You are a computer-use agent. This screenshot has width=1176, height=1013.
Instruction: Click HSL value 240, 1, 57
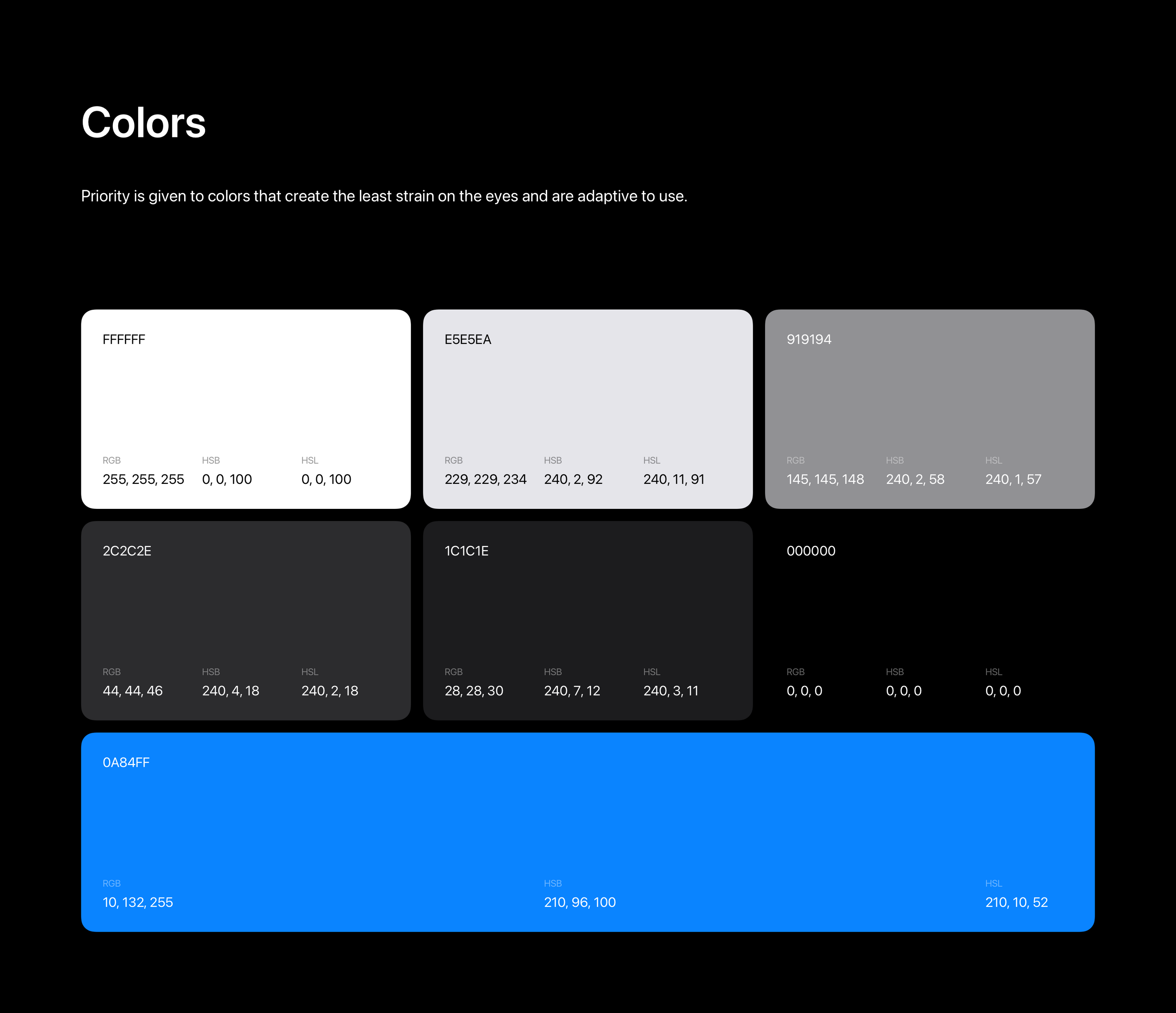tap(1013, 479)
